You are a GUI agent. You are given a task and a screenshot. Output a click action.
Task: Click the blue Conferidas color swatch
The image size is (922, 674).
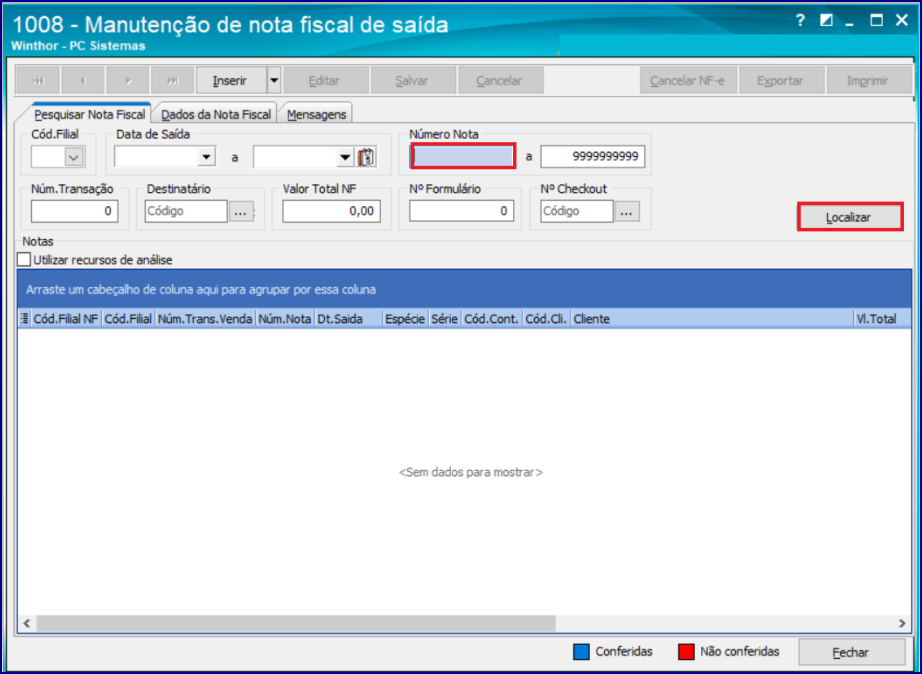coord(581,652)
